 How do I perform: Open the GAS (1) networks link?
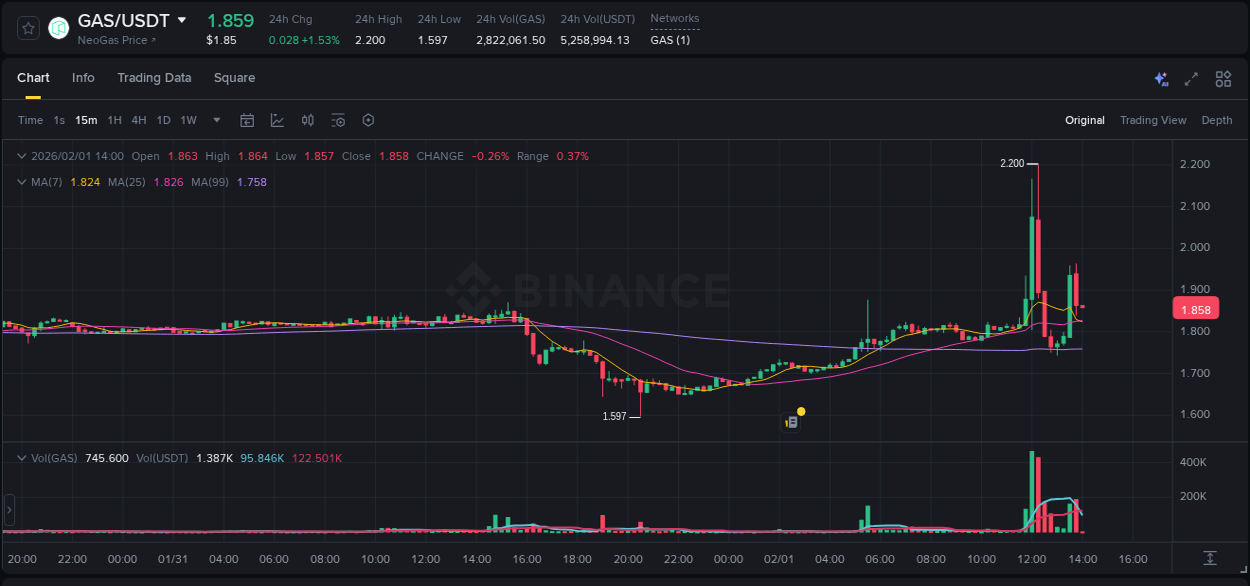point(670,40)
